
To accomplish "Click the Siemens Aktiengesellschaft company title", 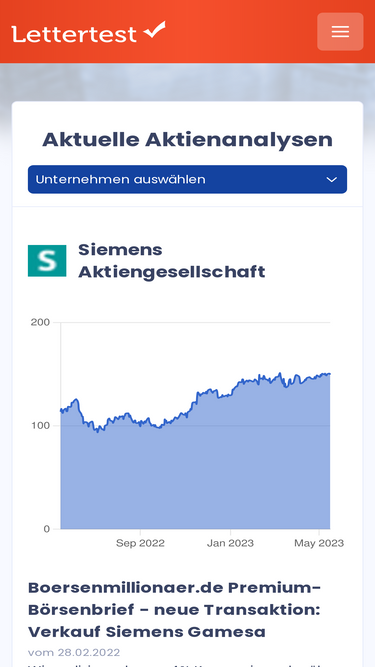I will tap(172, 261).
